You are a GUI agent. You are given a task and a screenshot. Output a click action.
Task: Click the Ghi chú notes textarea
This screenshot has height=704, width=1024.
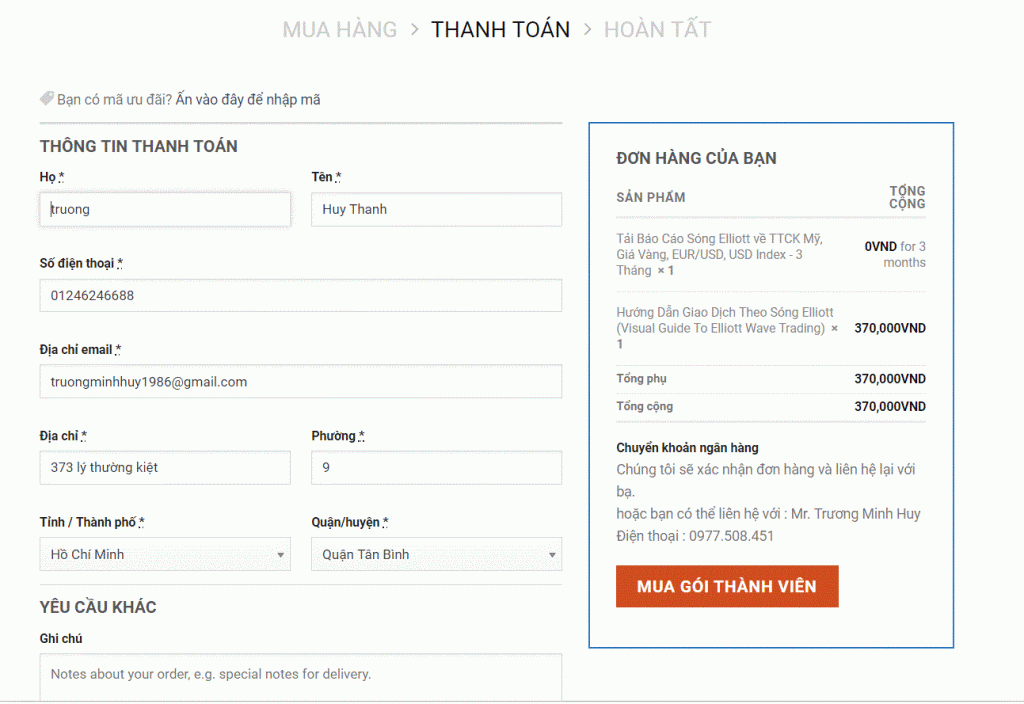(300, 677)
